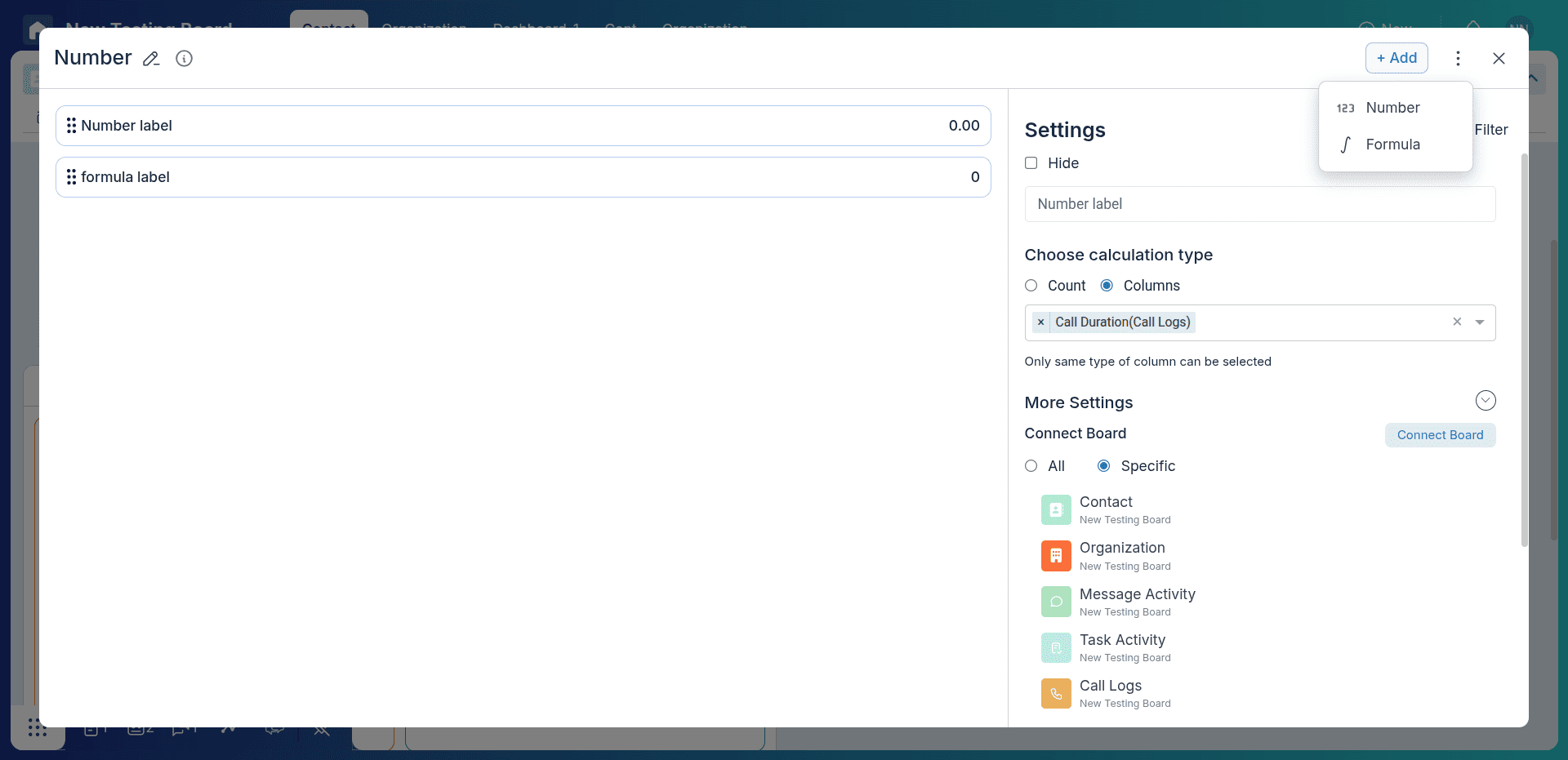
Task: Click the + Add button
Action: tap(1396, 58)
